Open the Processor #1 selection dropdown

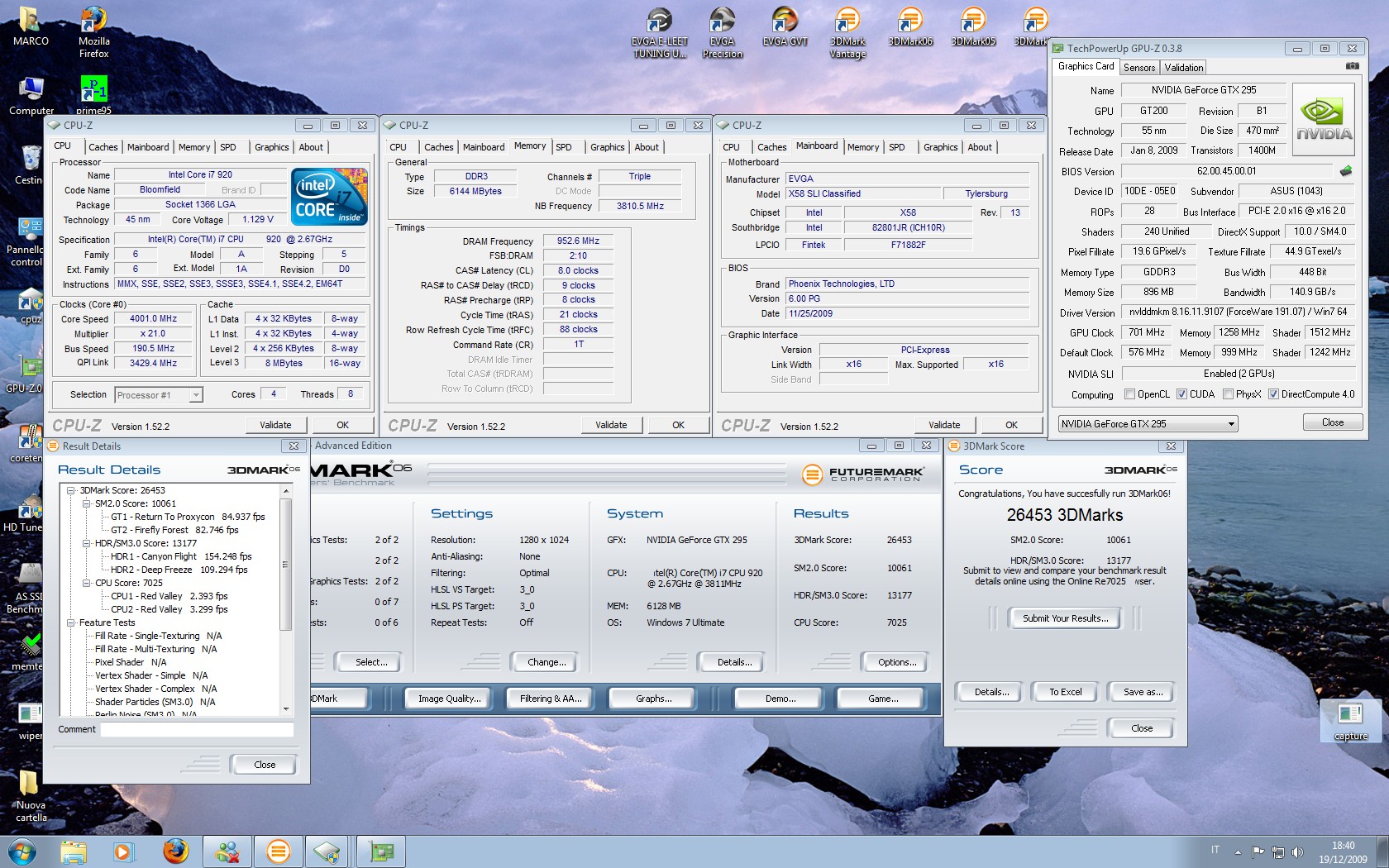[x=158, y=395]
